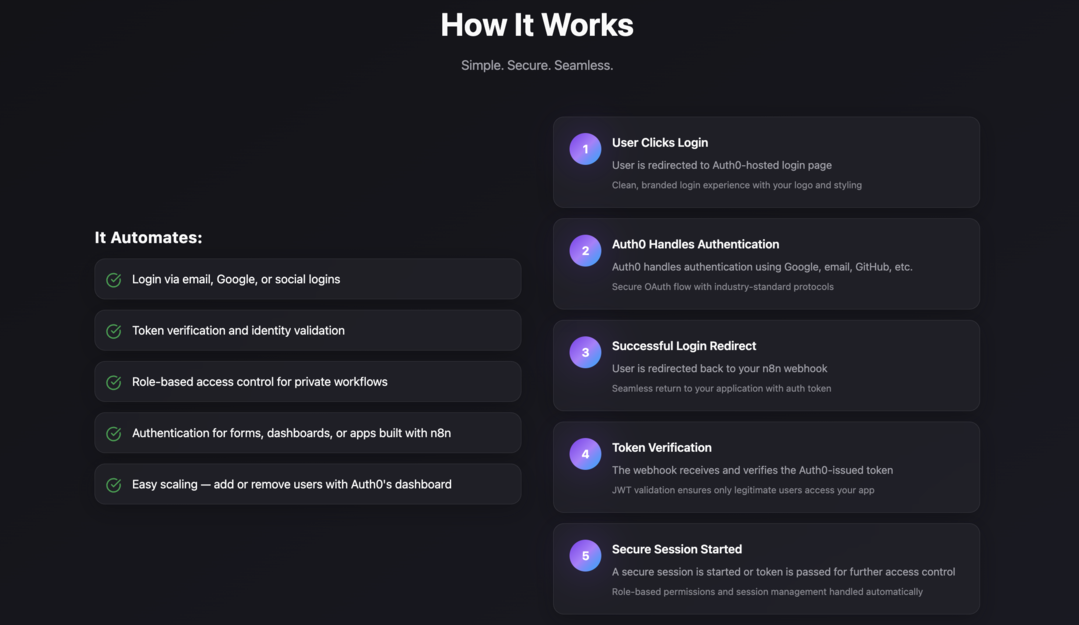Click checkmark icon beside Easy scaling item

click(114, 485)
